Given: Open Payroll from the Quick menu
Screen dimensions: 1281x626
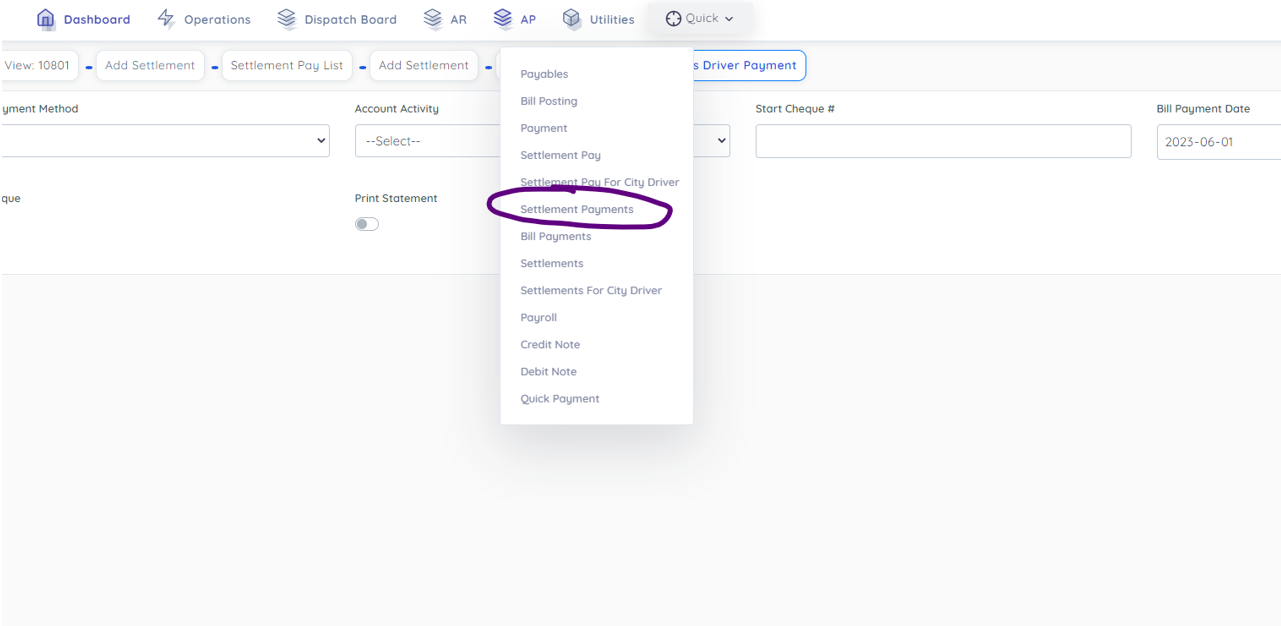Looking at the screenshot, I should 538,317.
